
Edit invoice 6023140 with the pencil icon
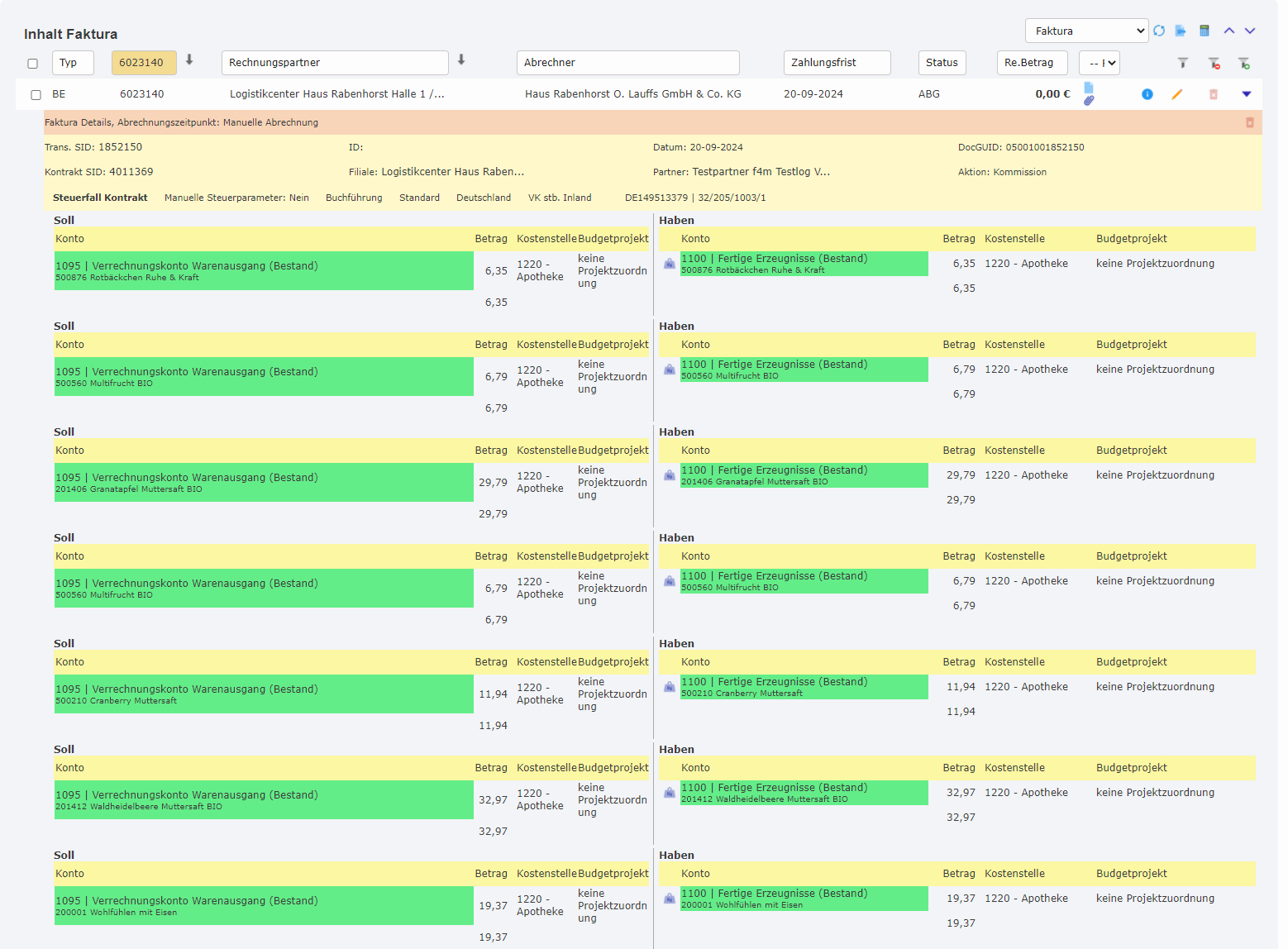(x=1177, y=94)
